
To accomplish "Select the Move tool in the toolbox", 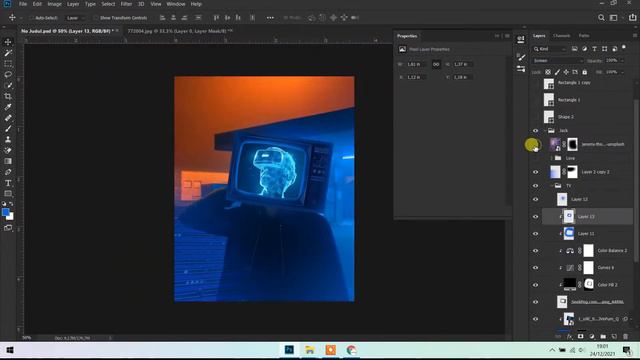I will [8, 42].
